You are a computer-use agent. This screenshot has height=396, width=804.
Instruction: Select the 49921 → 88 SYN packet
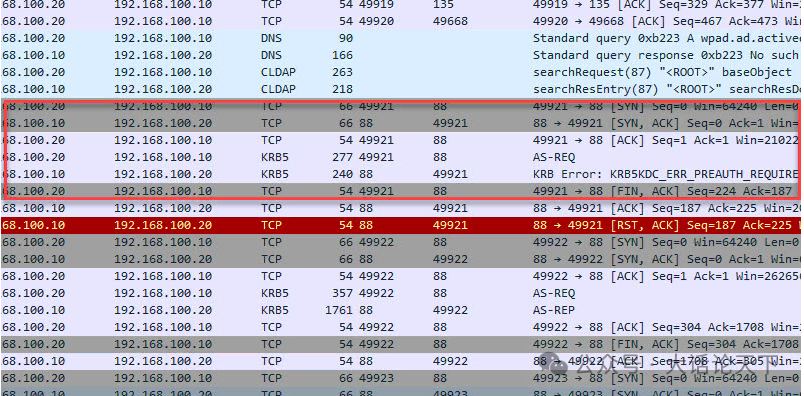pos(402,106)
